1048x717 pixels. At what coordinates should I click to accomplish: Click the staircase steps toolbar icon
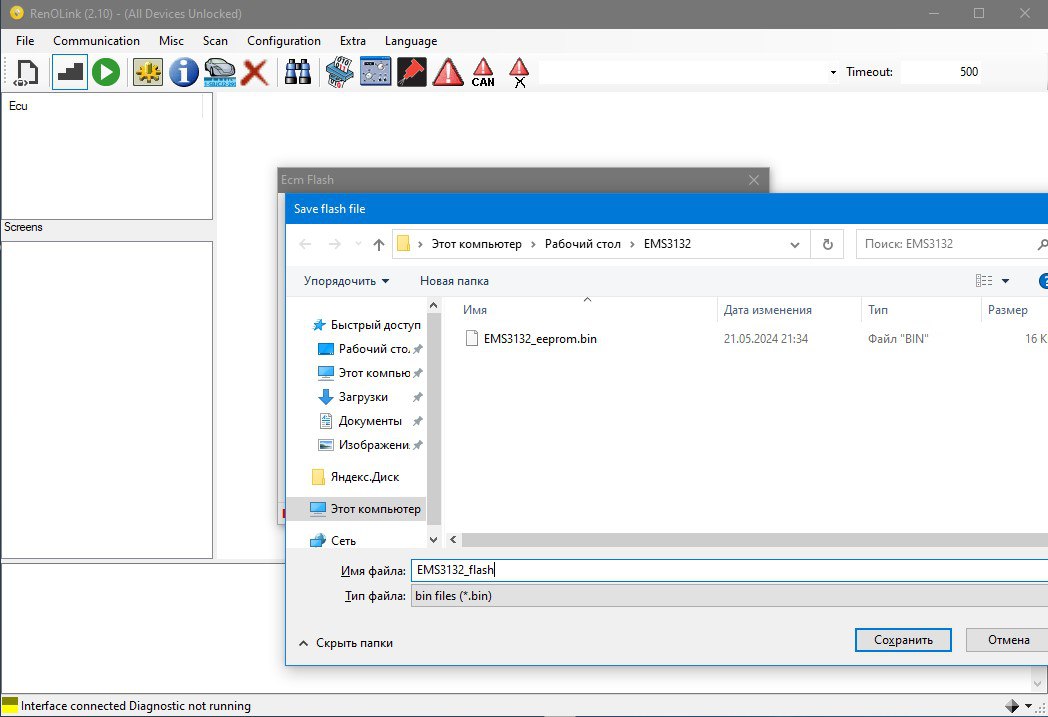pyautogui.click(x=69, y=72)
